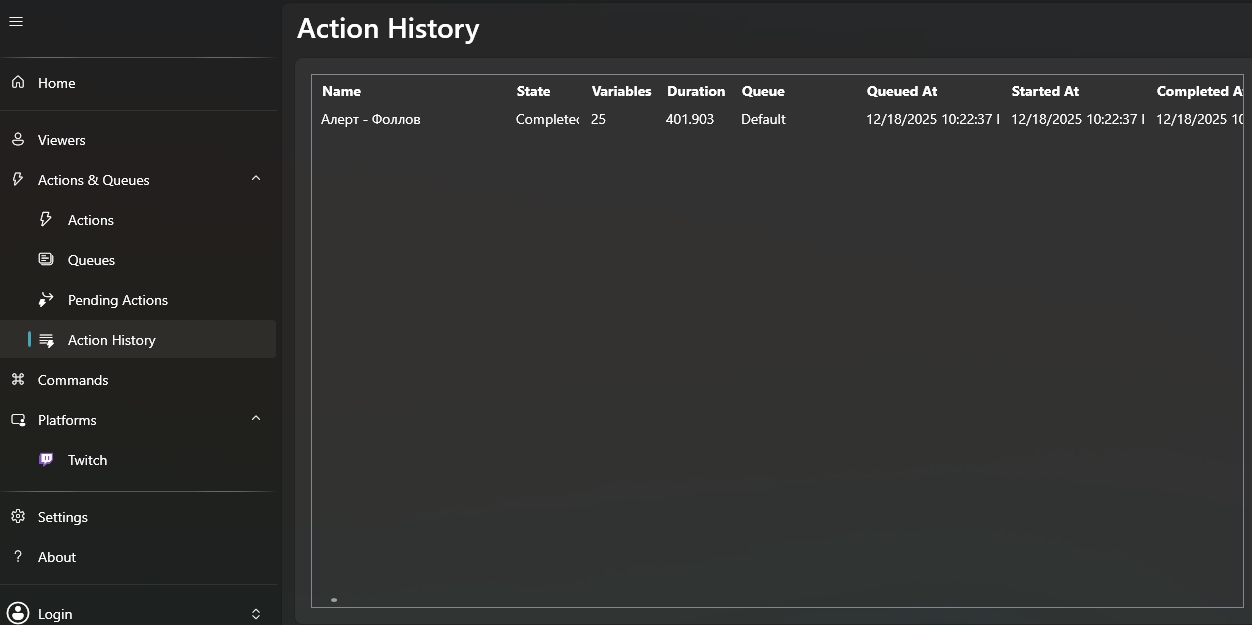
Task: Click the Settings gear icon
Action: tap(18, 517)
